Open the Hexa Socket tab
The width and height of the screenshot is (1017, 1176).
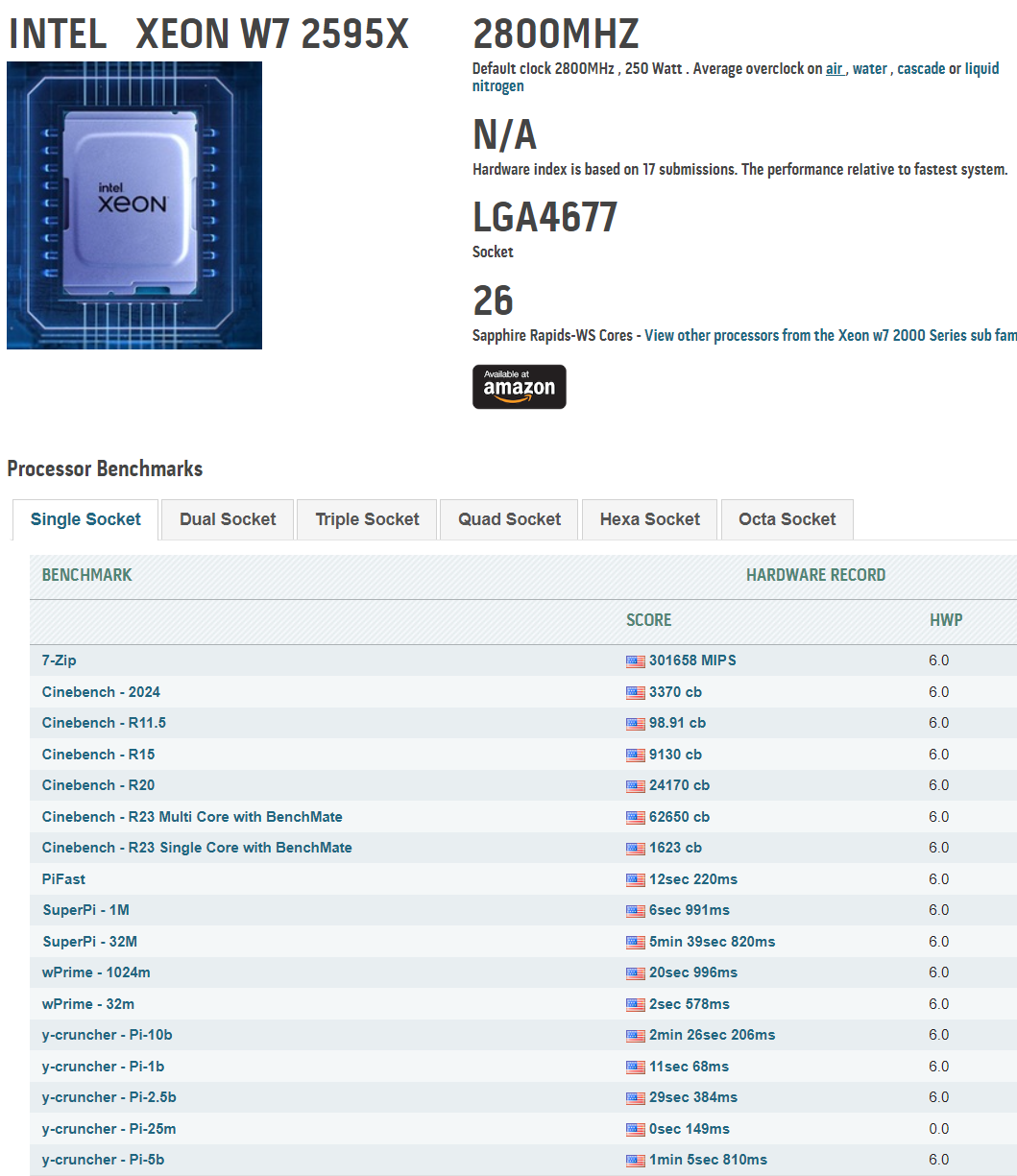point(650,519)
